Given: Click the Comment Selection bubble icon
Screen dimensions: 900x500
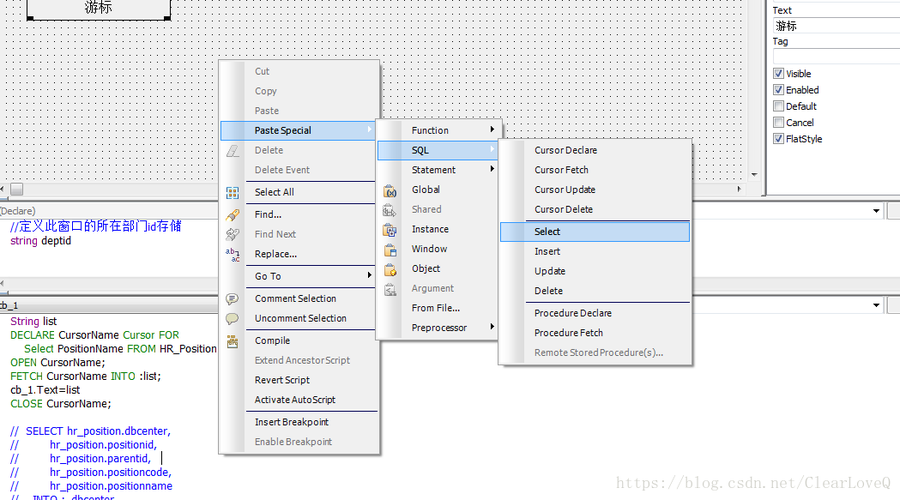Looking at the screenshot, I should [x=232, y=299].
